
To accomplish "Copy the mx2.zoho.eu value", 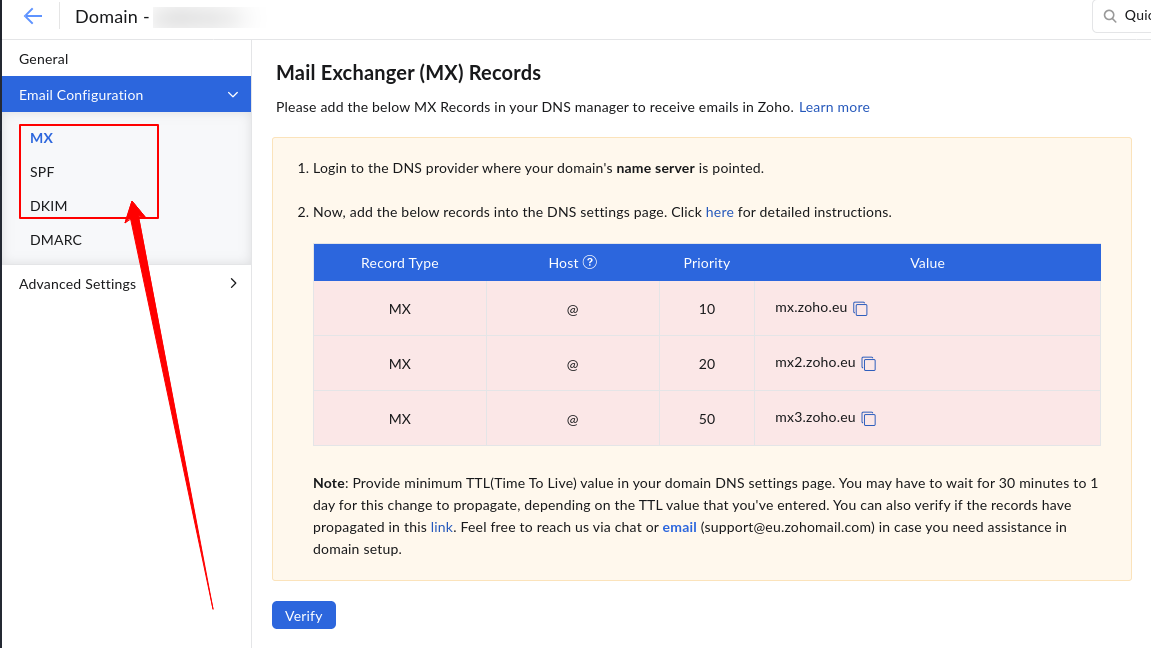I will click(x=868, y=364).
